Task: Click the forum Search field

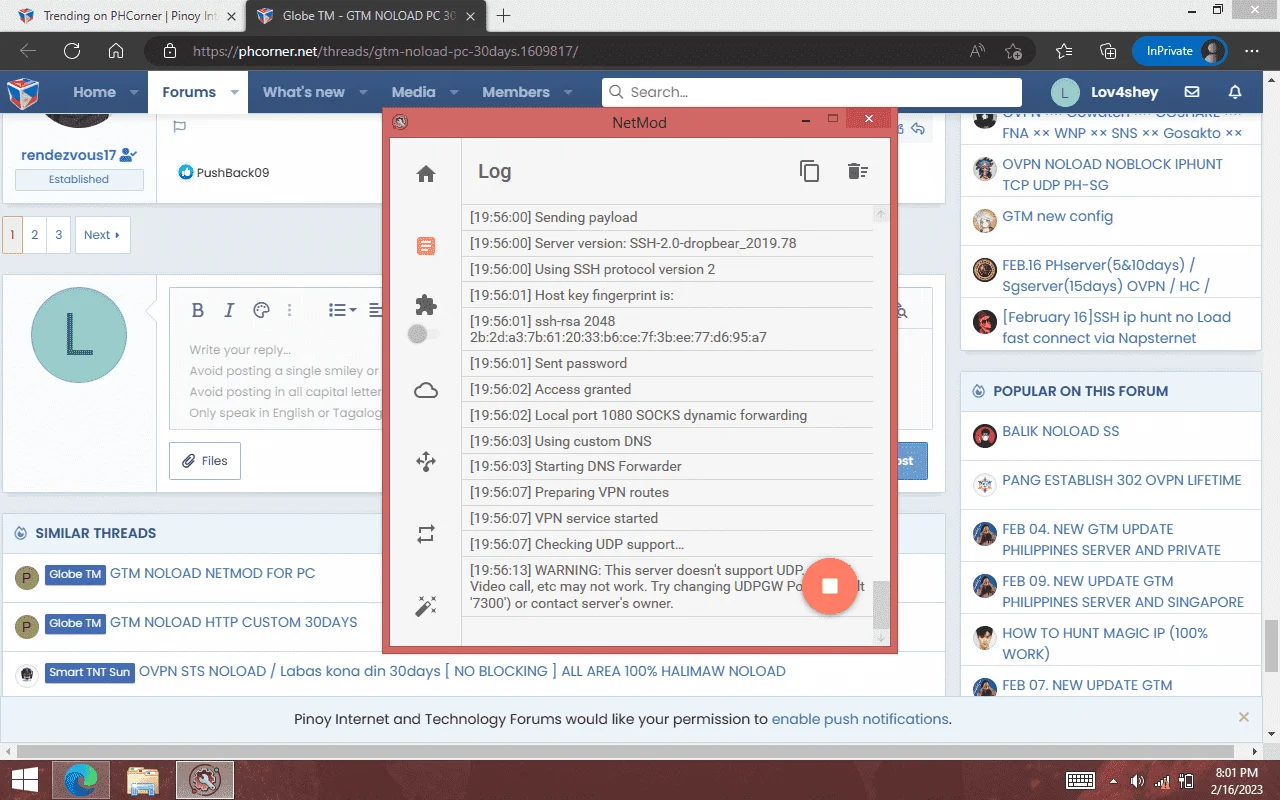Action: (811, 92)
